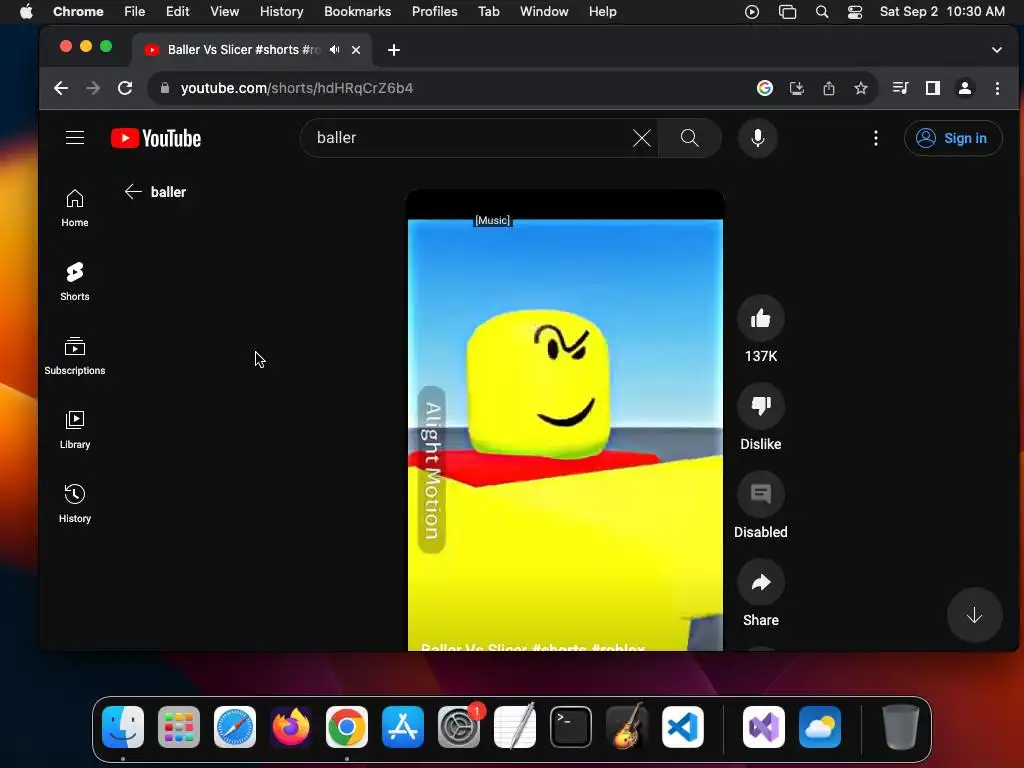Clear the search text with X
Image resolution: width=1024 pixels, height=768 pixels.
(642, 138)
